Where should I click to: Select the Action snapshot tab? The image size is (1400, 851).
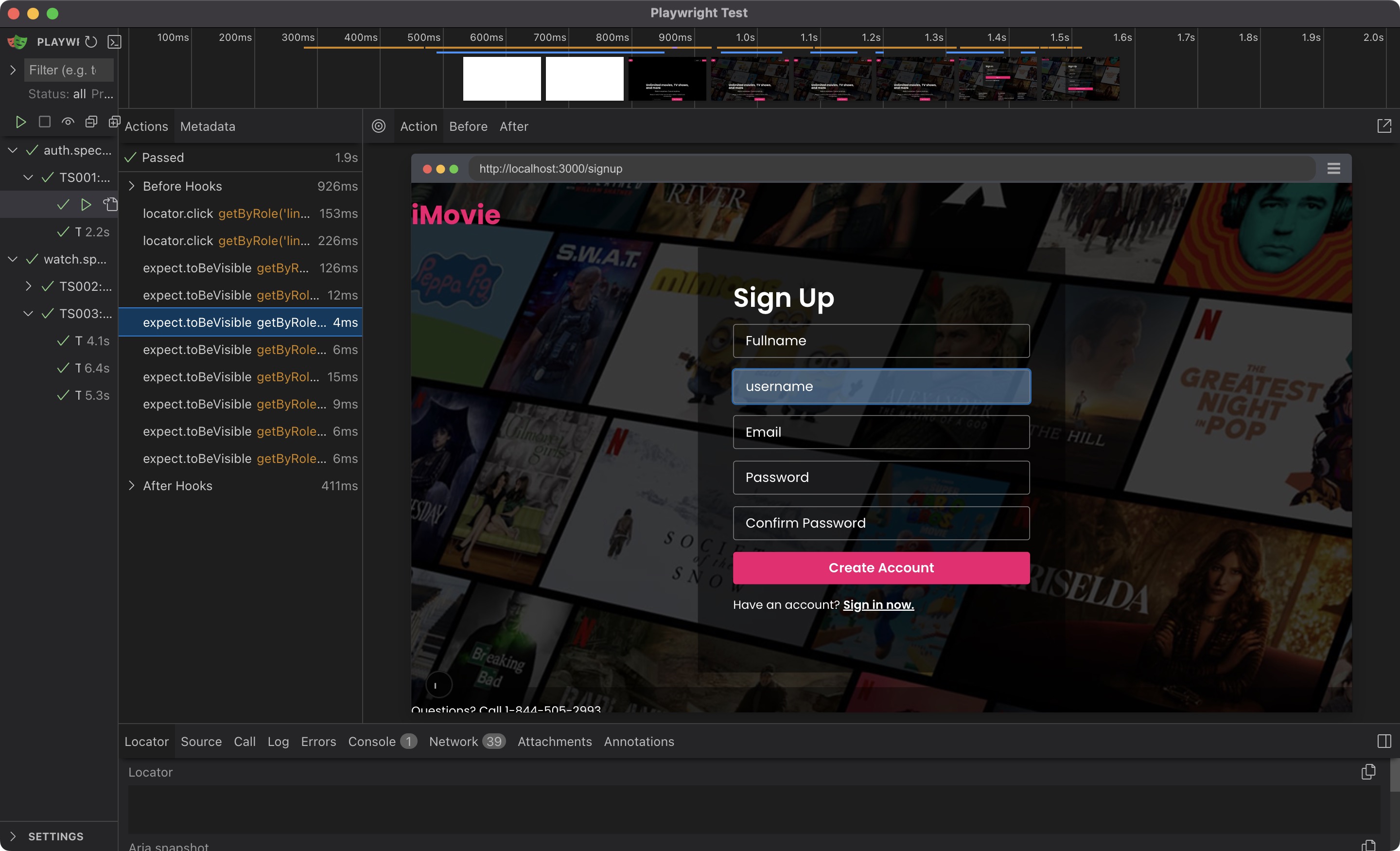pos(418,126)
